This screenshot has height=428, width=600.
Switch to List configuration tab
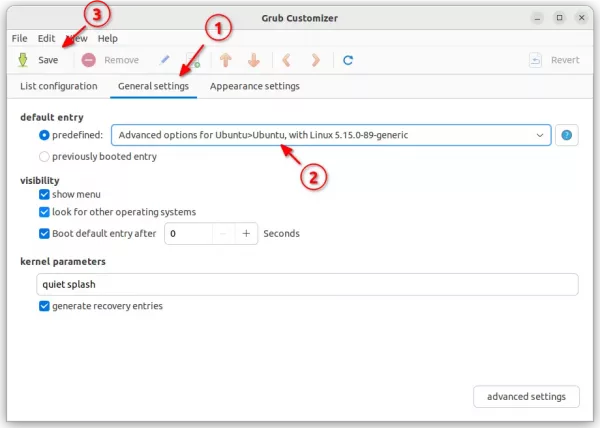pyautogui.click(x=59, y=86)
